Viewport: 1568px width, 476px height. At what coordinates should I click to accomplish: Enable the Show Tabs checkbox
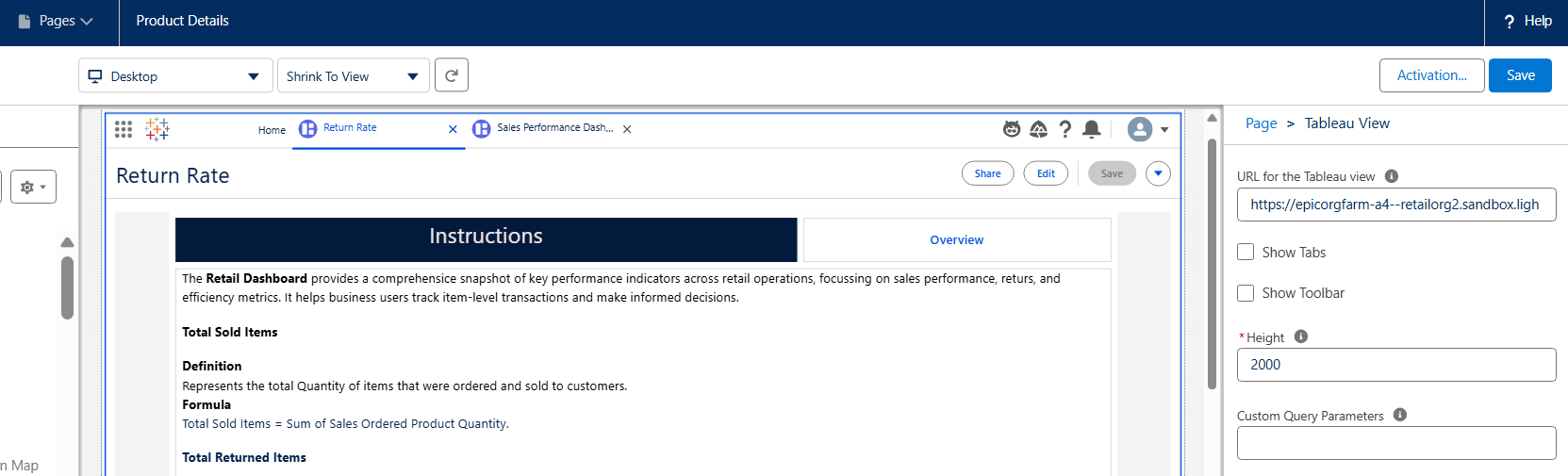1246,252
